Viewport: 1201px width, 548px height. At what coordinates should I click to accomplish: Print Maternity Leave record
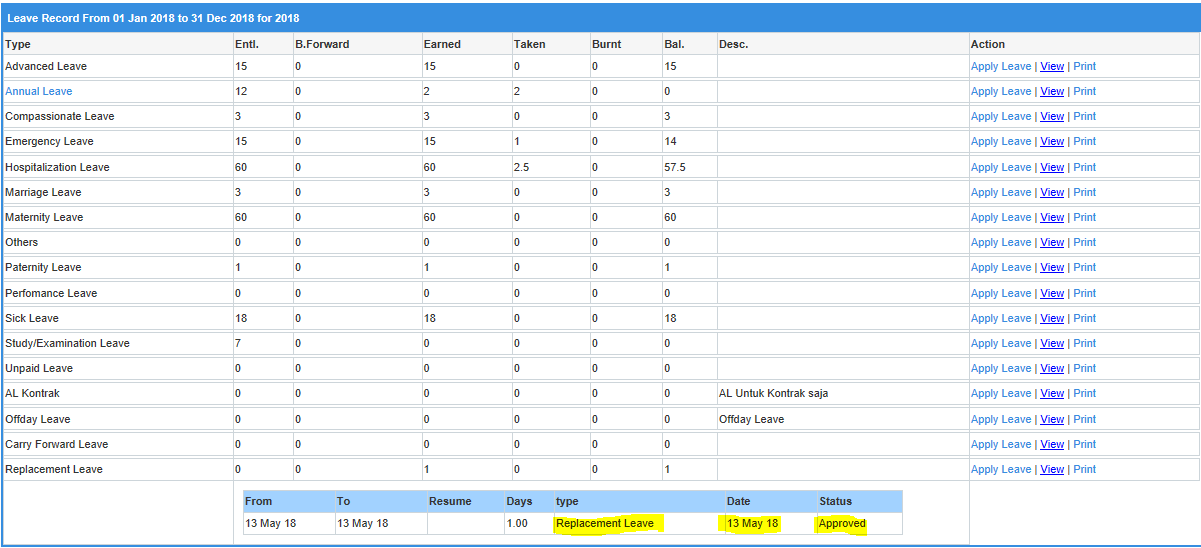coord(1084,217)
